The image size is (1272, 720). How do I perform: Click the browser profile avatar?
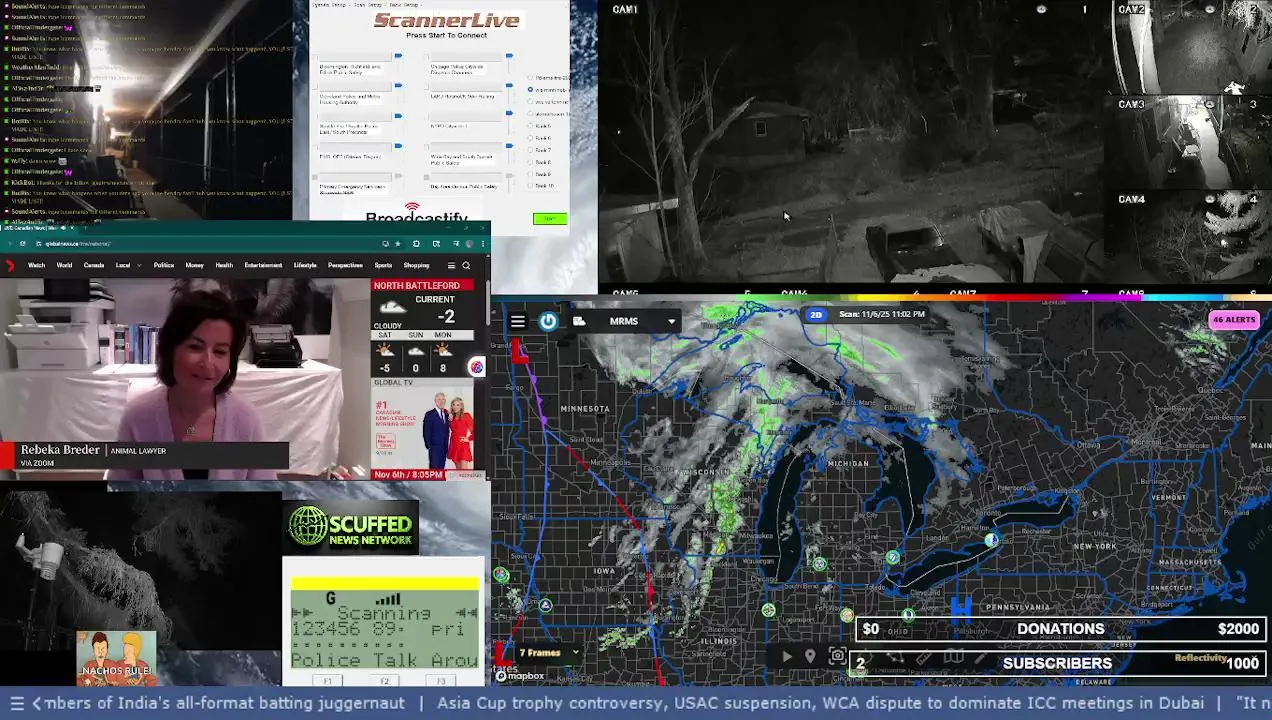coord(469,244)
